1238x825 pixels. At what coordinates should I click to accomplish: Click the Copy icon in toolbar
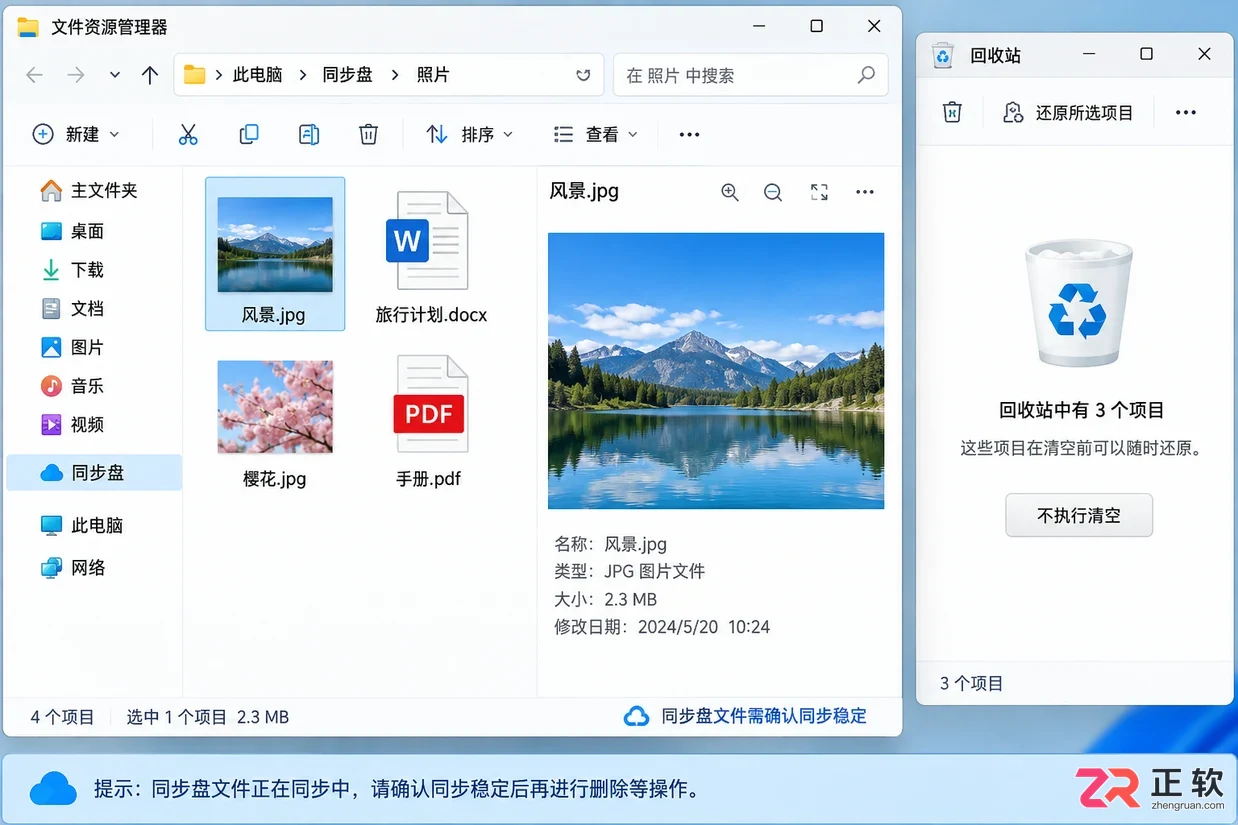point(249,134)
